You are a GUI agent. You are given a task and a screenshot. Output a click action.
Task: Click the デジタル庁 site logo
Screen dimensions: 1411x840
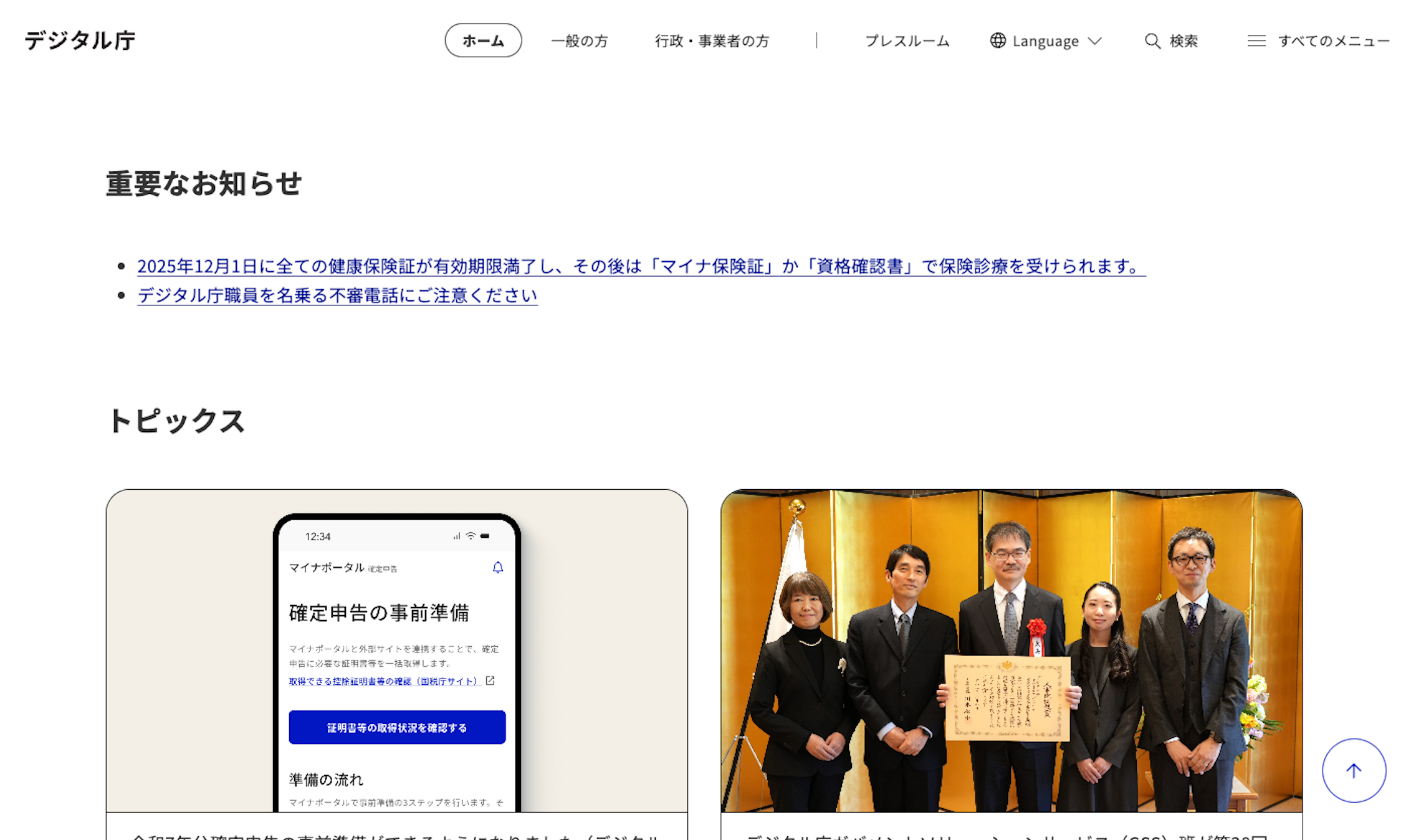coord(80,41)
